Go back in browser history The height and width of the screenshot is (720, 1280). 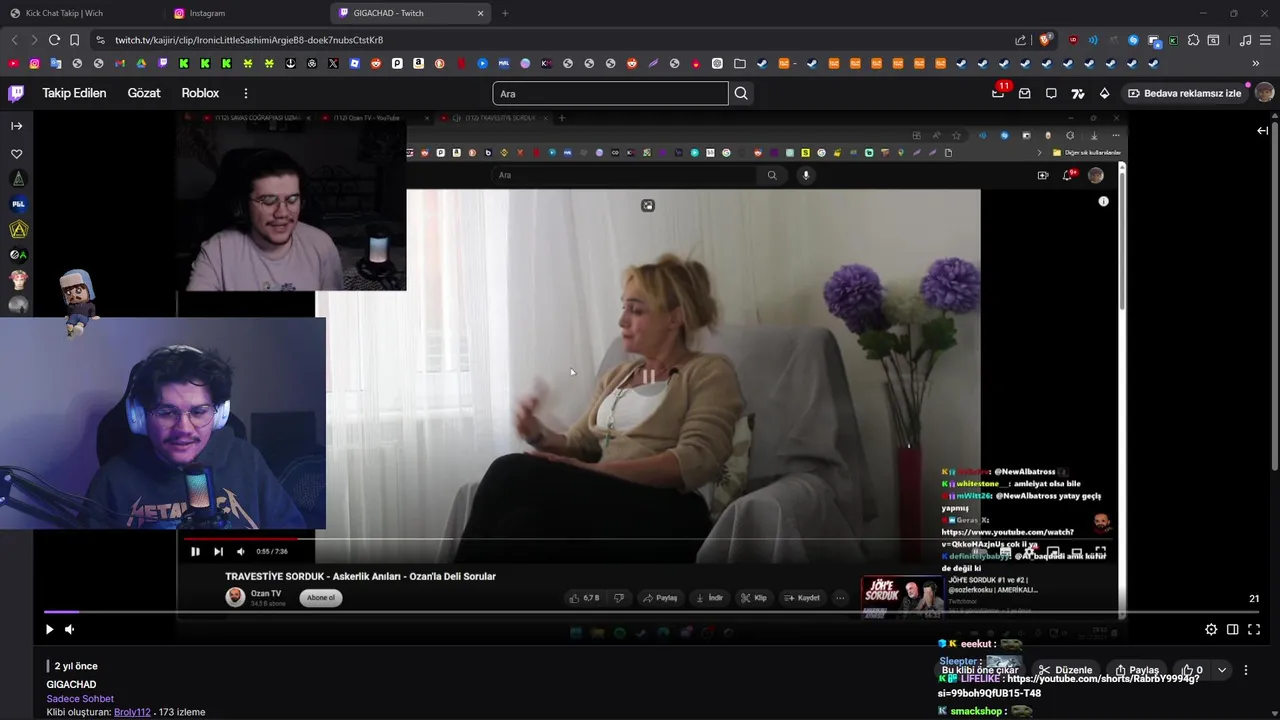click(x=14, y=40)
